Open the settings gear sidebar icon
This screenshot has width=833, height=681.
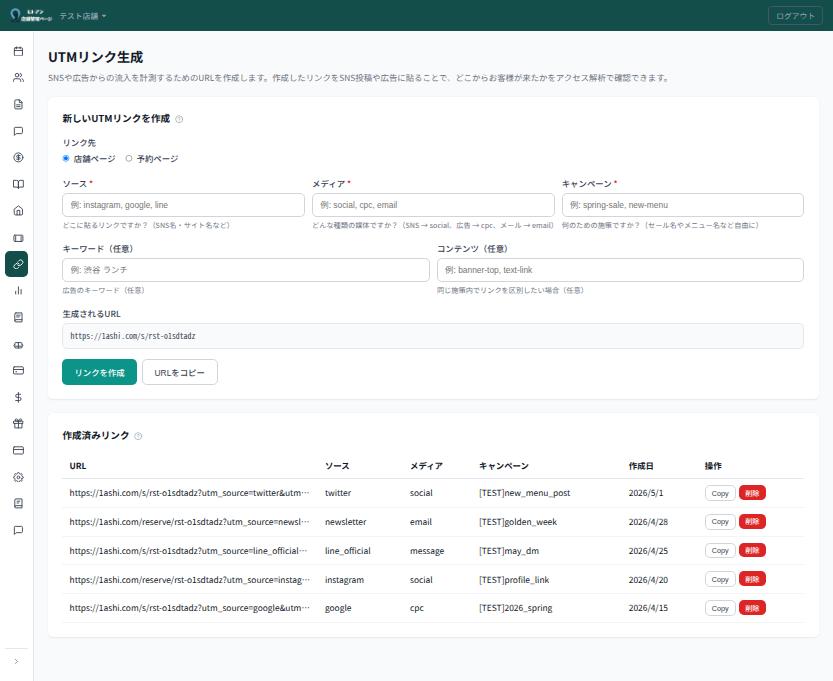click(18, 477)
